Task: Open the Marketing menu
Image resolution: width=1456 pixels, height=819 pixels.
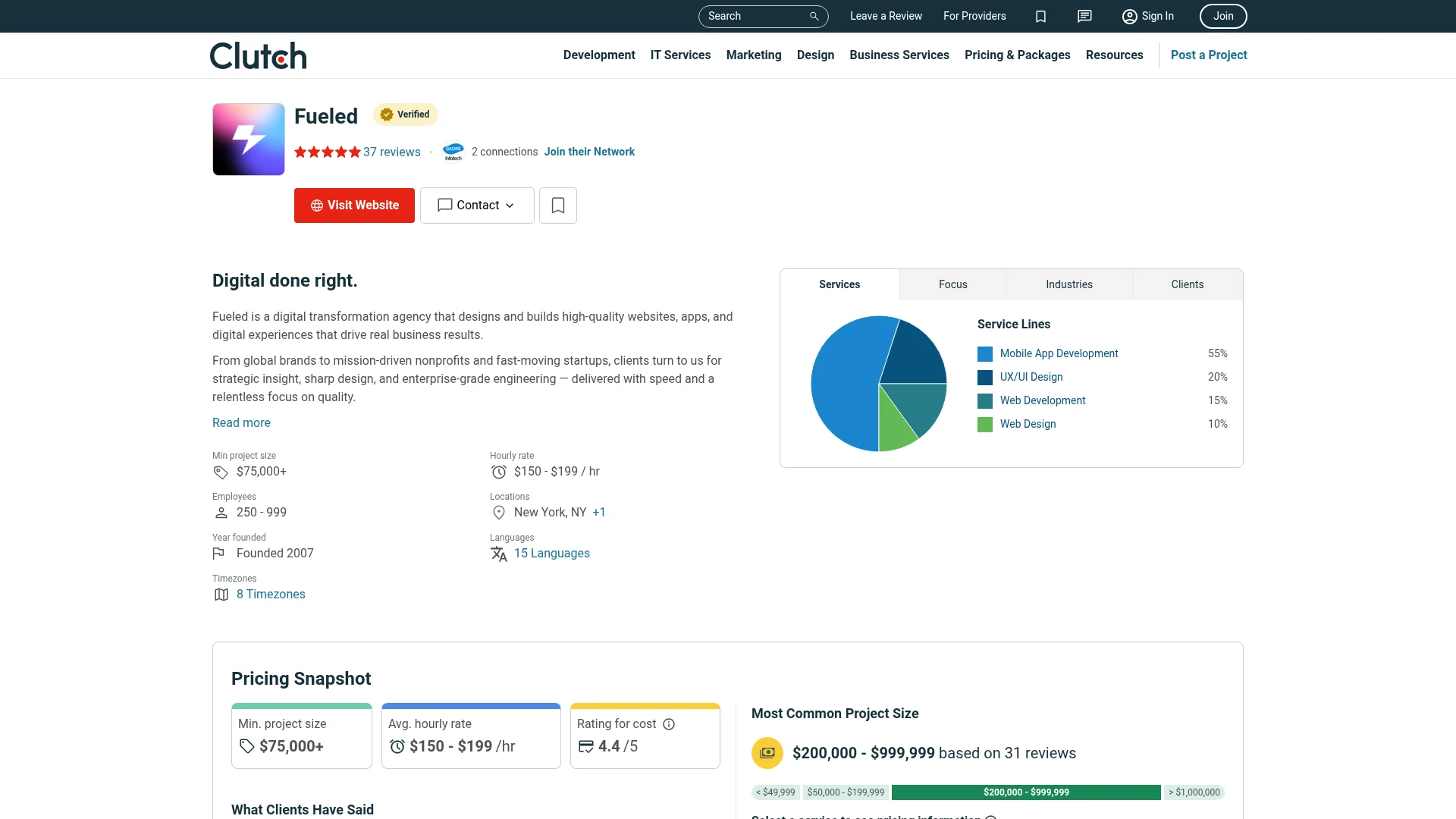Action: click(x=754, y=55)
